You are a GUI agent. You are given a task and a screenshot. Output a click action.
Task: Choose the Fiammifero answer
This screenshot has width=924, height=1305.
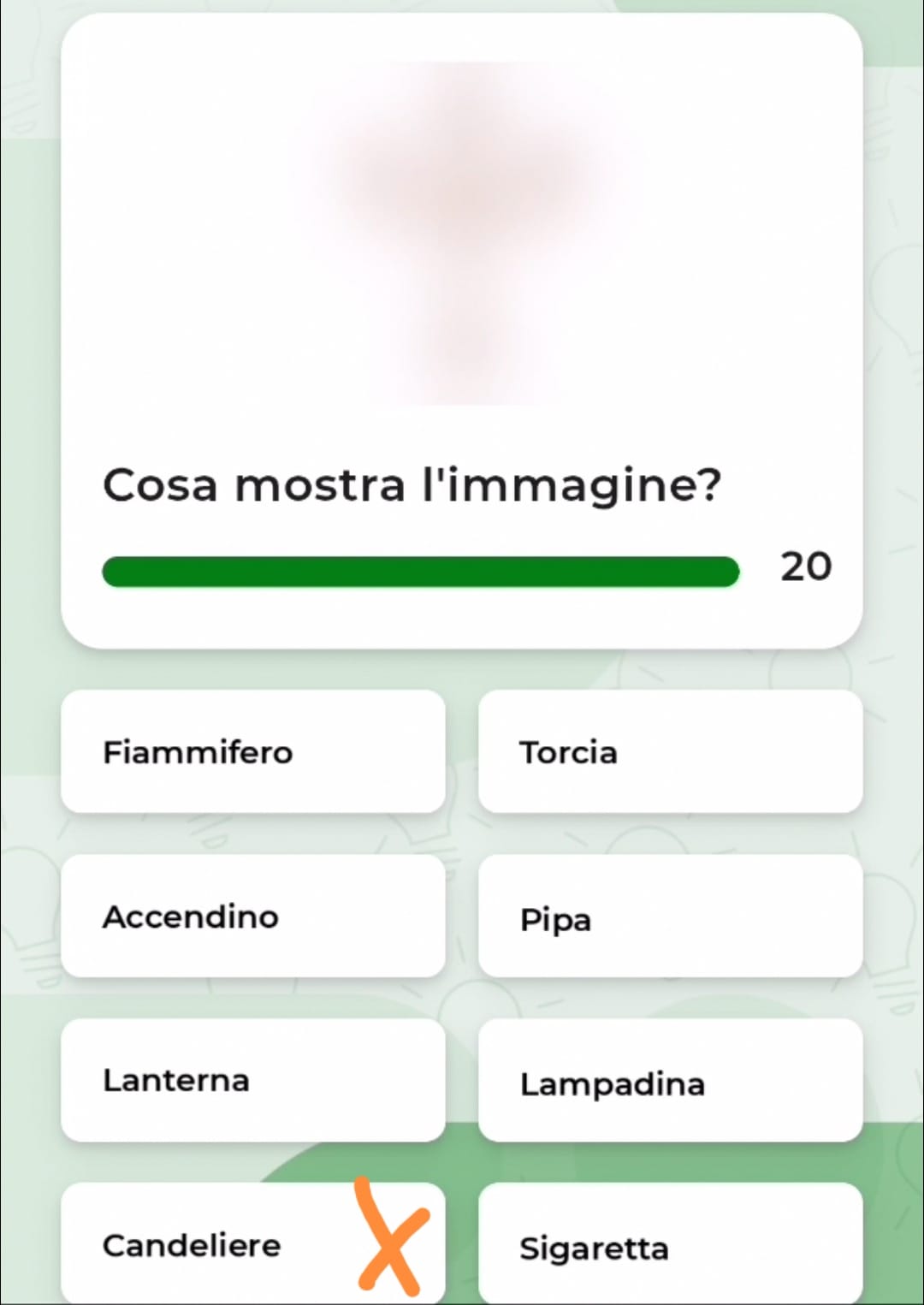(253, 751)
